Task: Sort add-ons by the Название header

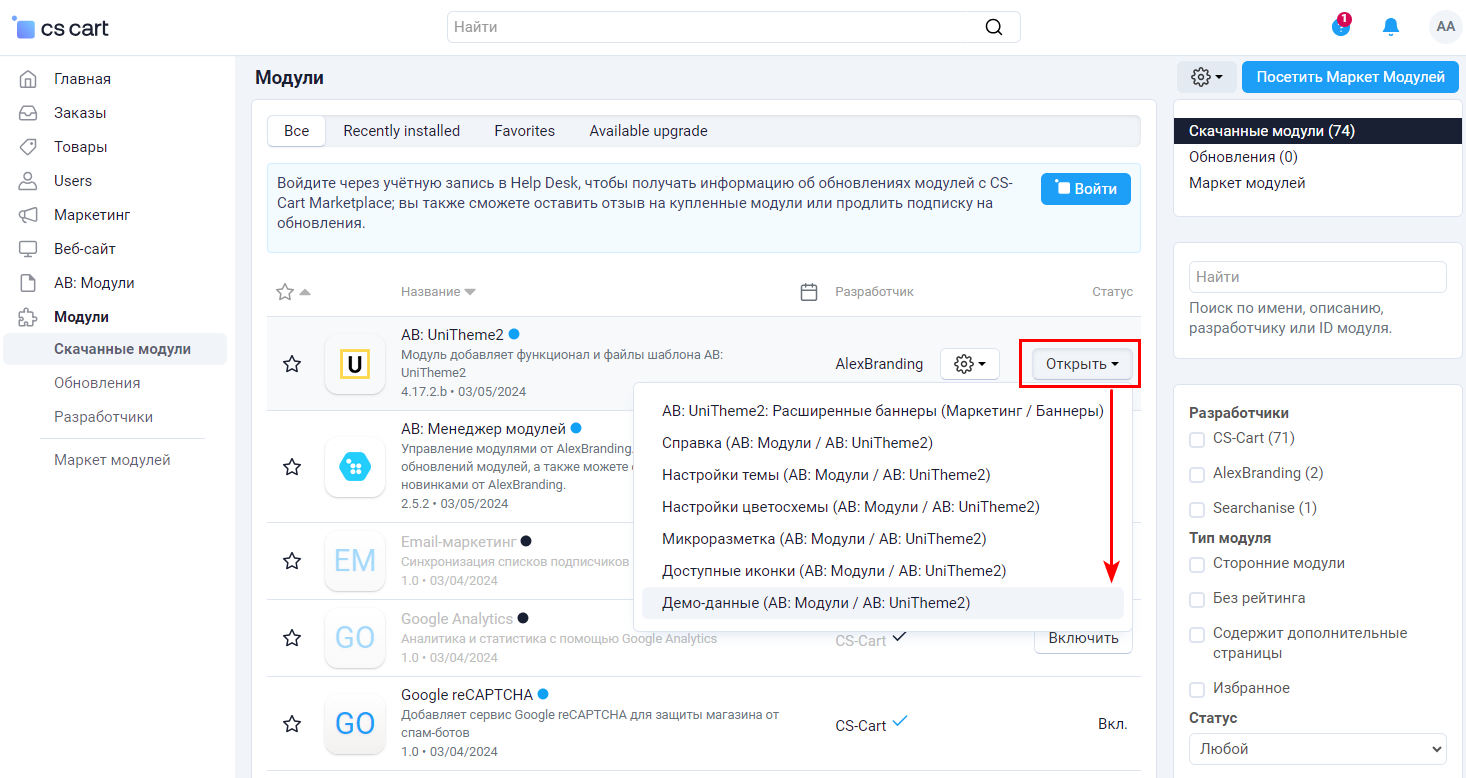Action: click(438, 292)
